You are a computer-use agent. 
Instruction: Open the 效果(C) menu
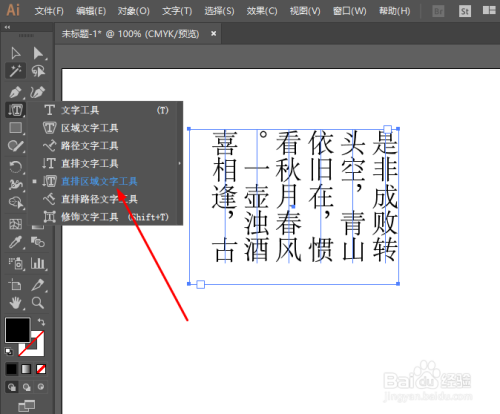click(262, 11)
